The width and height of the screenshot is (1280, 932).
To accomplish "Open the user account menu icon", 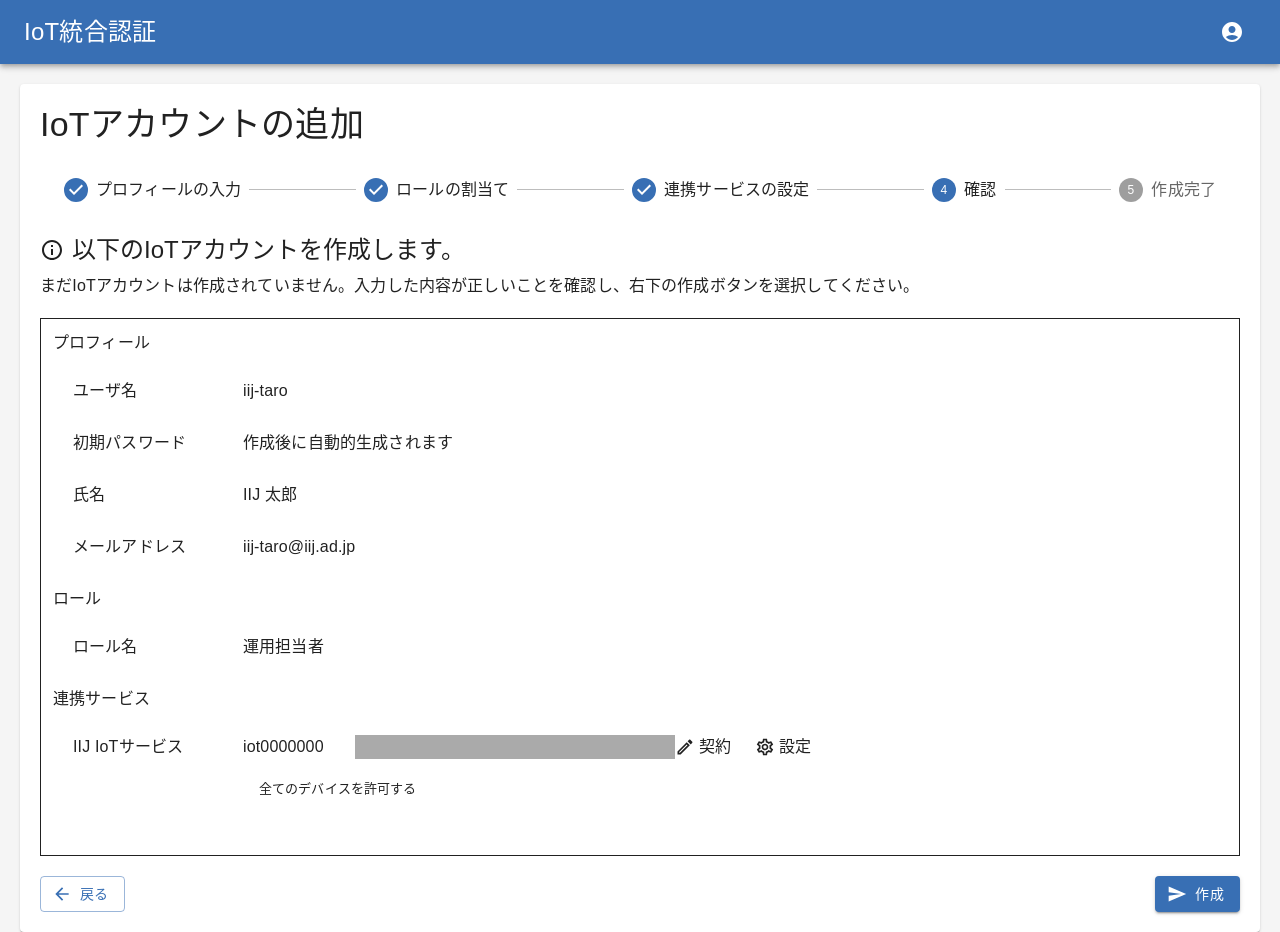I will click(1232, 32).
